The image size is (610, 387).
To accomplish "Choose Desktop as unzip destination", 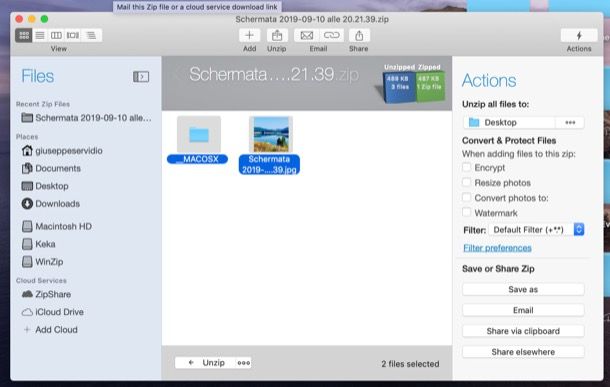I will 509,123.
